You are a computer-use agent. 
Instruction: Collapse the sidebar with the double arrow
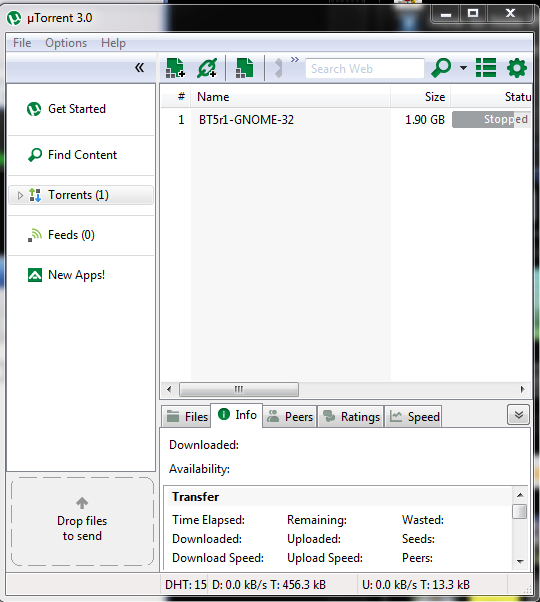tap(139, 68)
